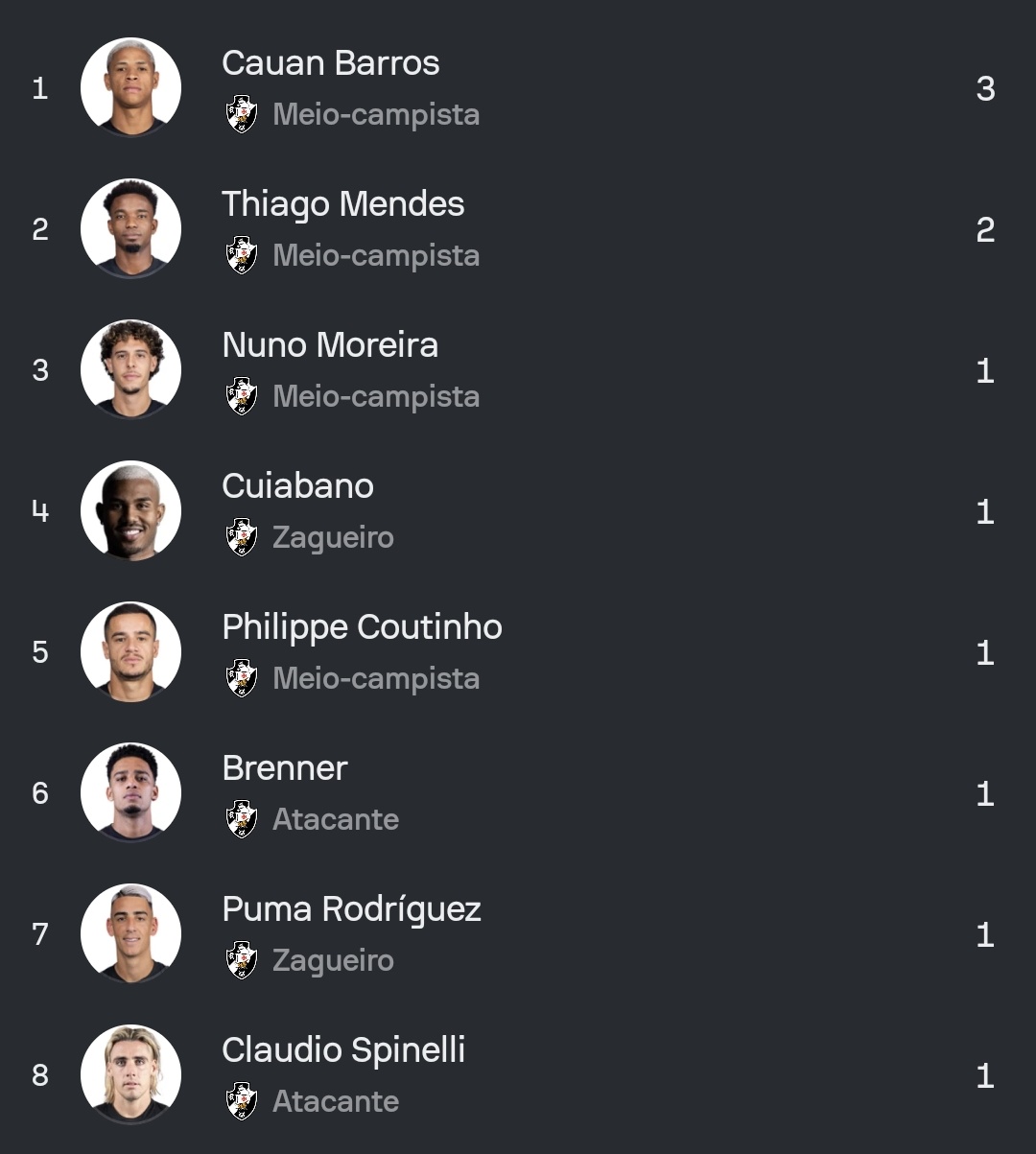Go to Brenner's player page
This screenshot has width=1036, height=1154.
pos(284,768)
